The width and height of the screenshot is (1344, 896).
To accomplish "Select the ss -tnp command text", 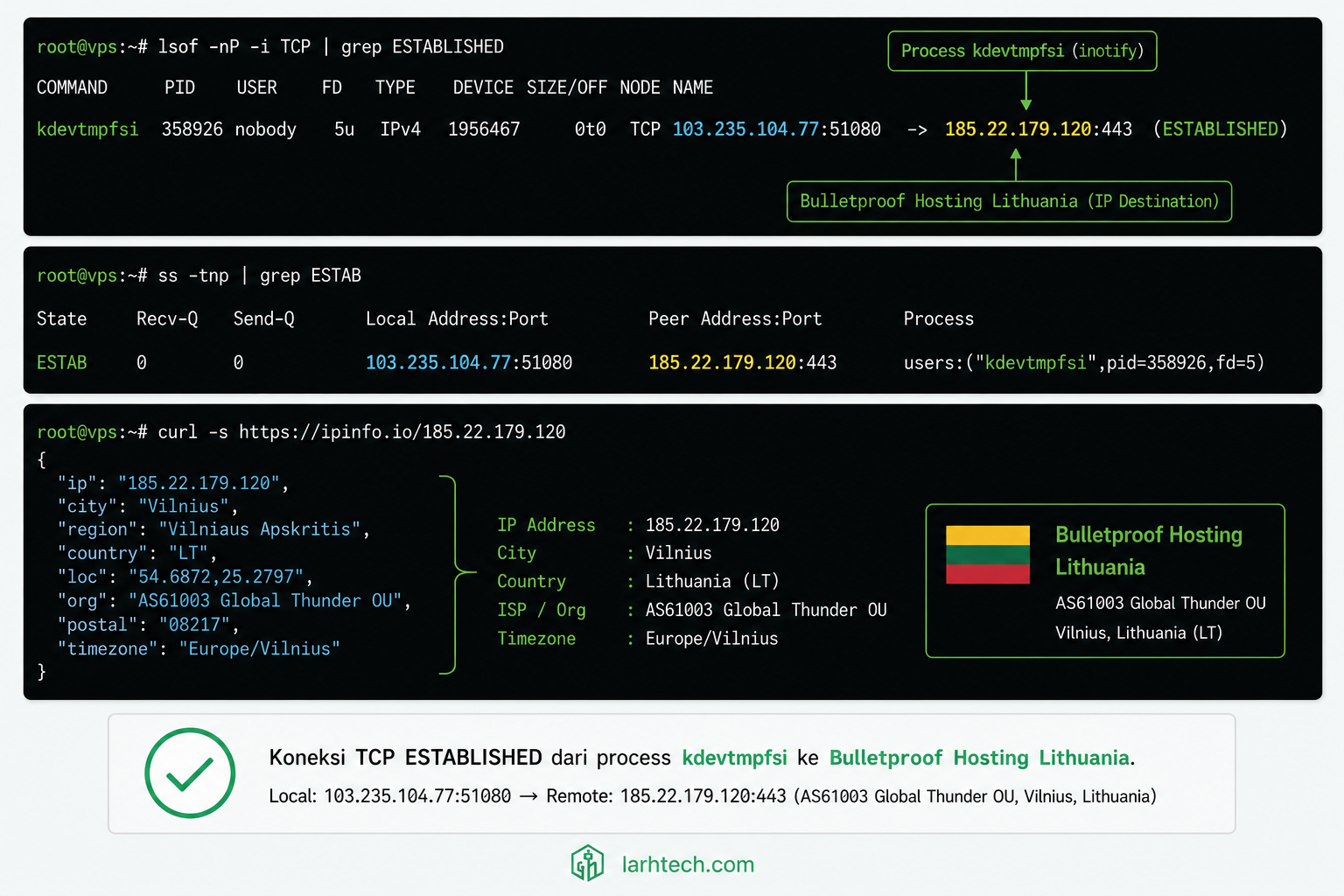I will 260,276.
